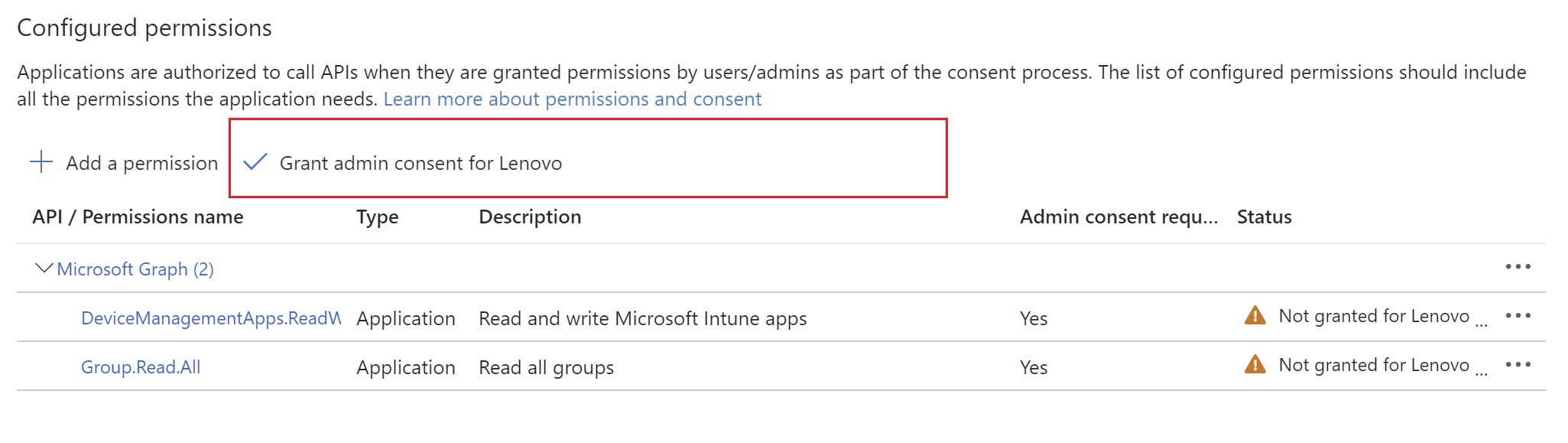Screen dimensions: 1568x443
Task: Open the Group.Read.All permission link
Action: click(x=141, y=367)
